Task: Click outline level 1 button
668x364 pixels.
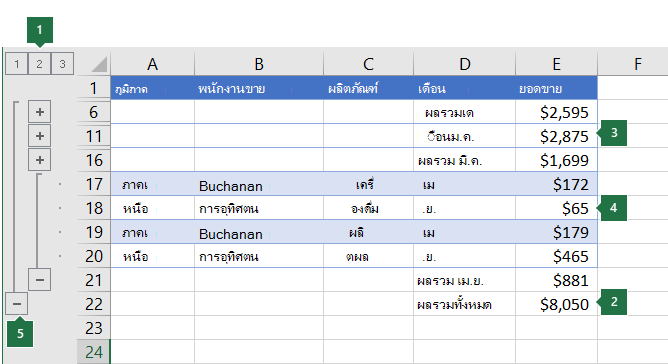Action: coord(17,64)
